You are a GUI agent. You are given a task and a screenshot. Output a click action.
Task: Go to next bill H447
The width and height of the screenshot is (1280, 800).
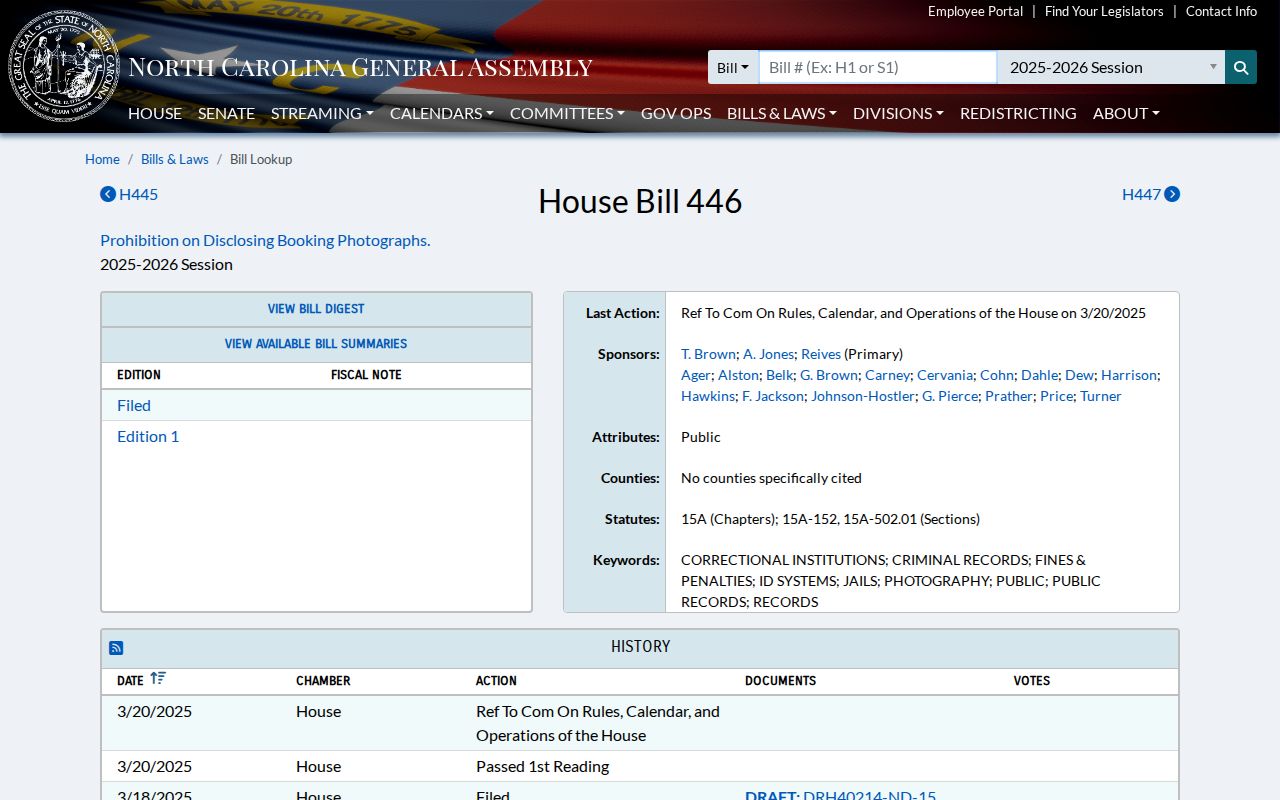(1151, 194)
